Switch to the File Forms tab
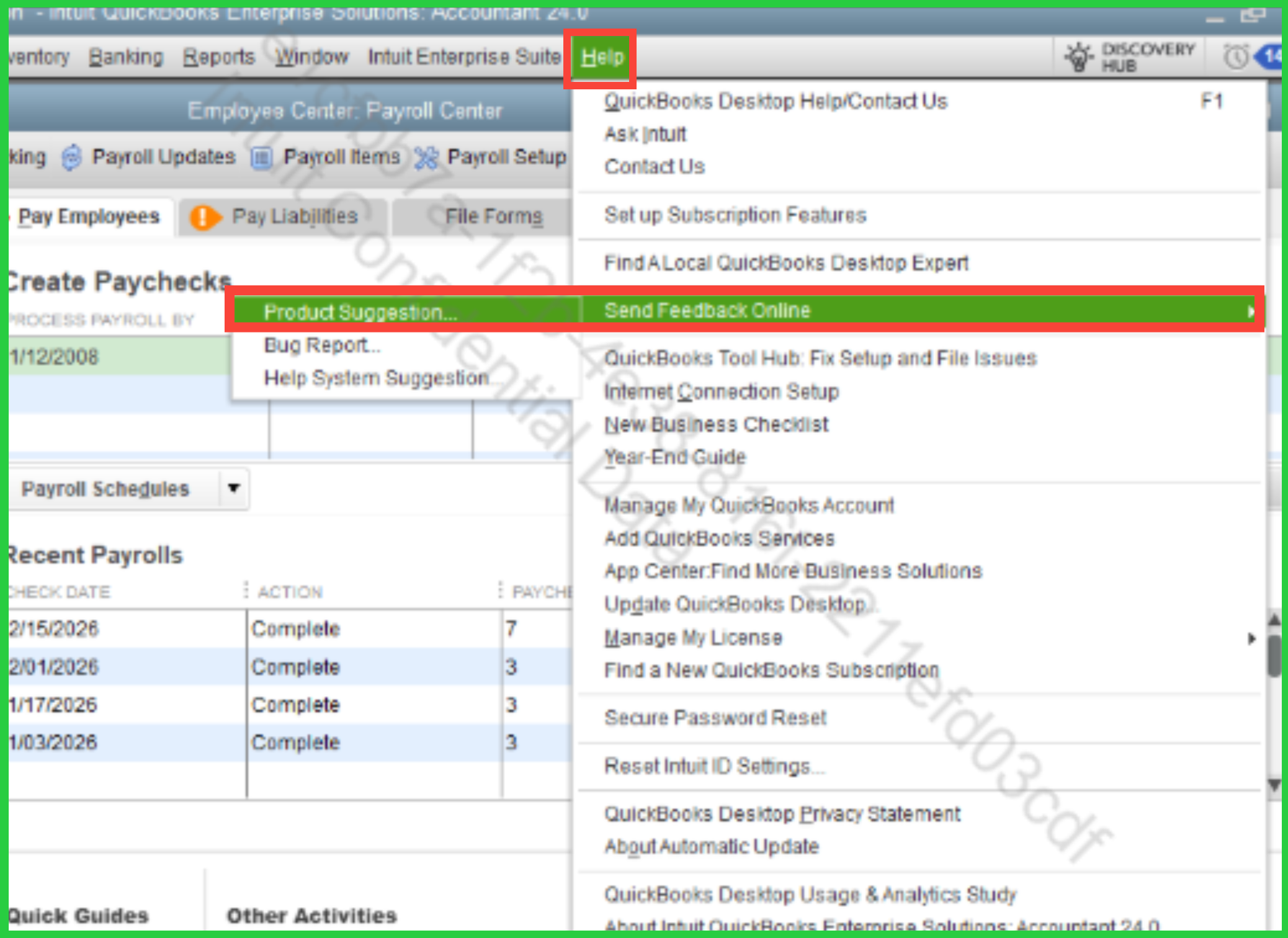The width and height of the screenshot is (1288, 938). pyautogui.click(x=493, y=217)
